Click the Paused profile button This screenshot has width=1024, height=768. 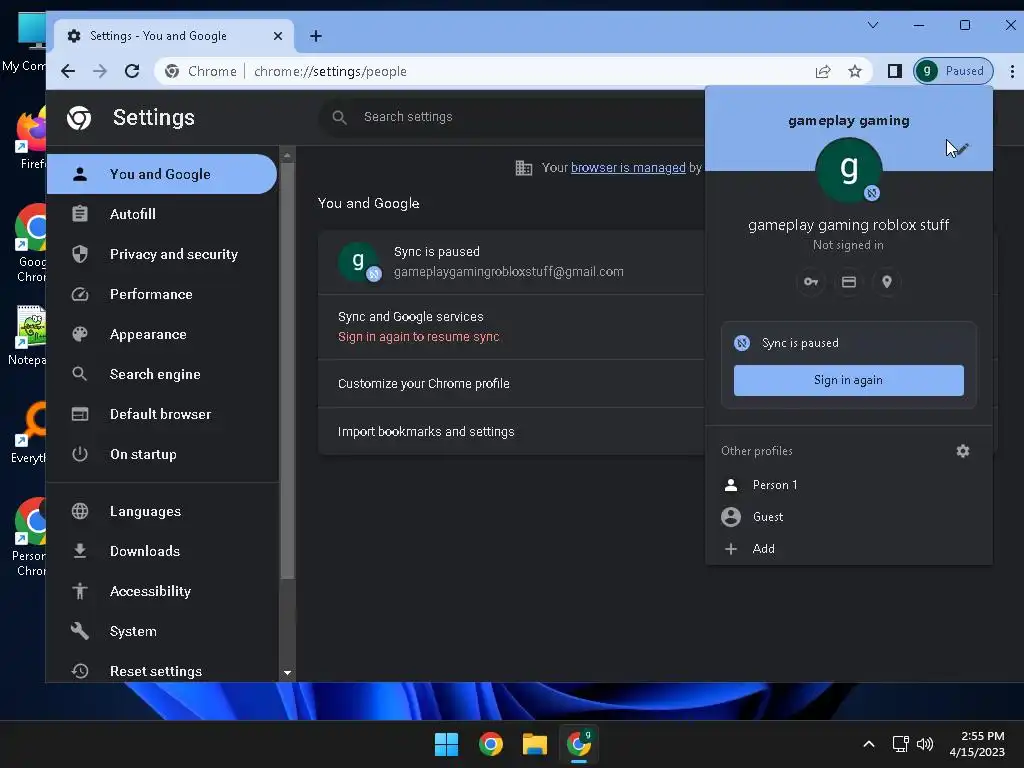(953, 71)
